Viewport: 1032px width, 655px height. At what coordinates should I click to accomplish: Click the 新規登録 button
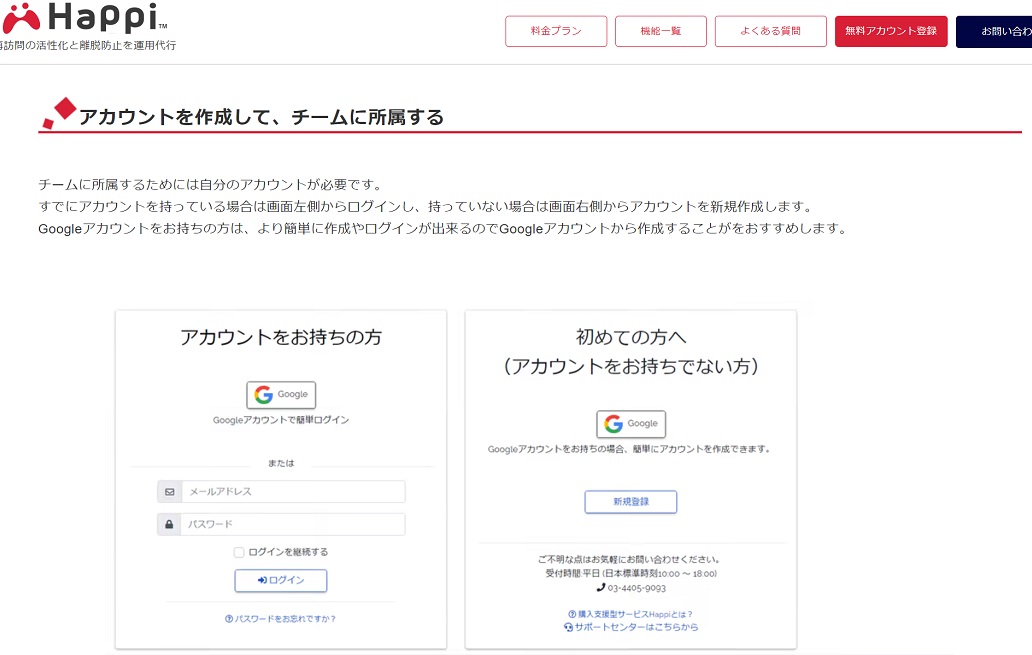click(631, 502)
